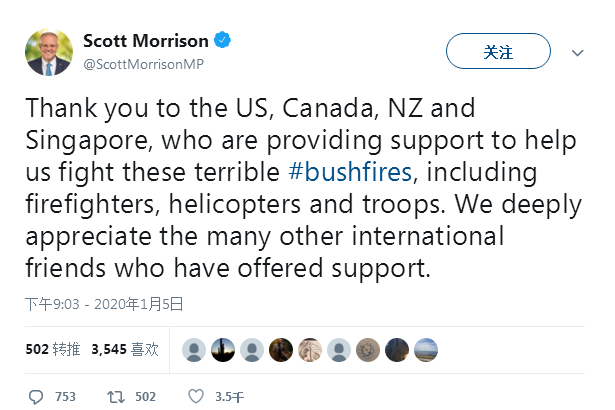The image size is (615, 410).
Task: Click the 3.5千 like count
Action: pyautogui.click(x=229, y=396)
